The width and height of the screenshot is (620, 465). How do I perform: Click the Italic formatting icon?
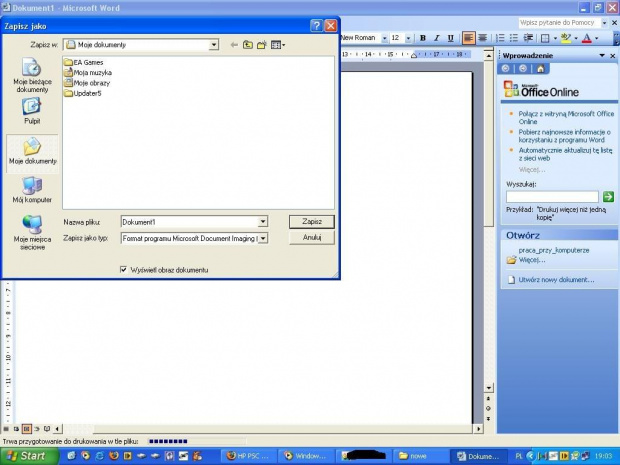[437, 38]
